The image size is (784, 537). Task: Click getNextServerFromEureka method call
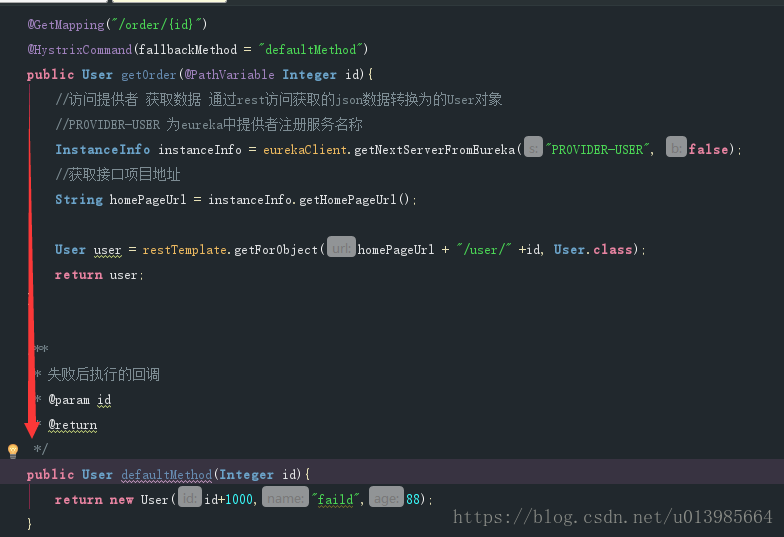coord(434,150)
